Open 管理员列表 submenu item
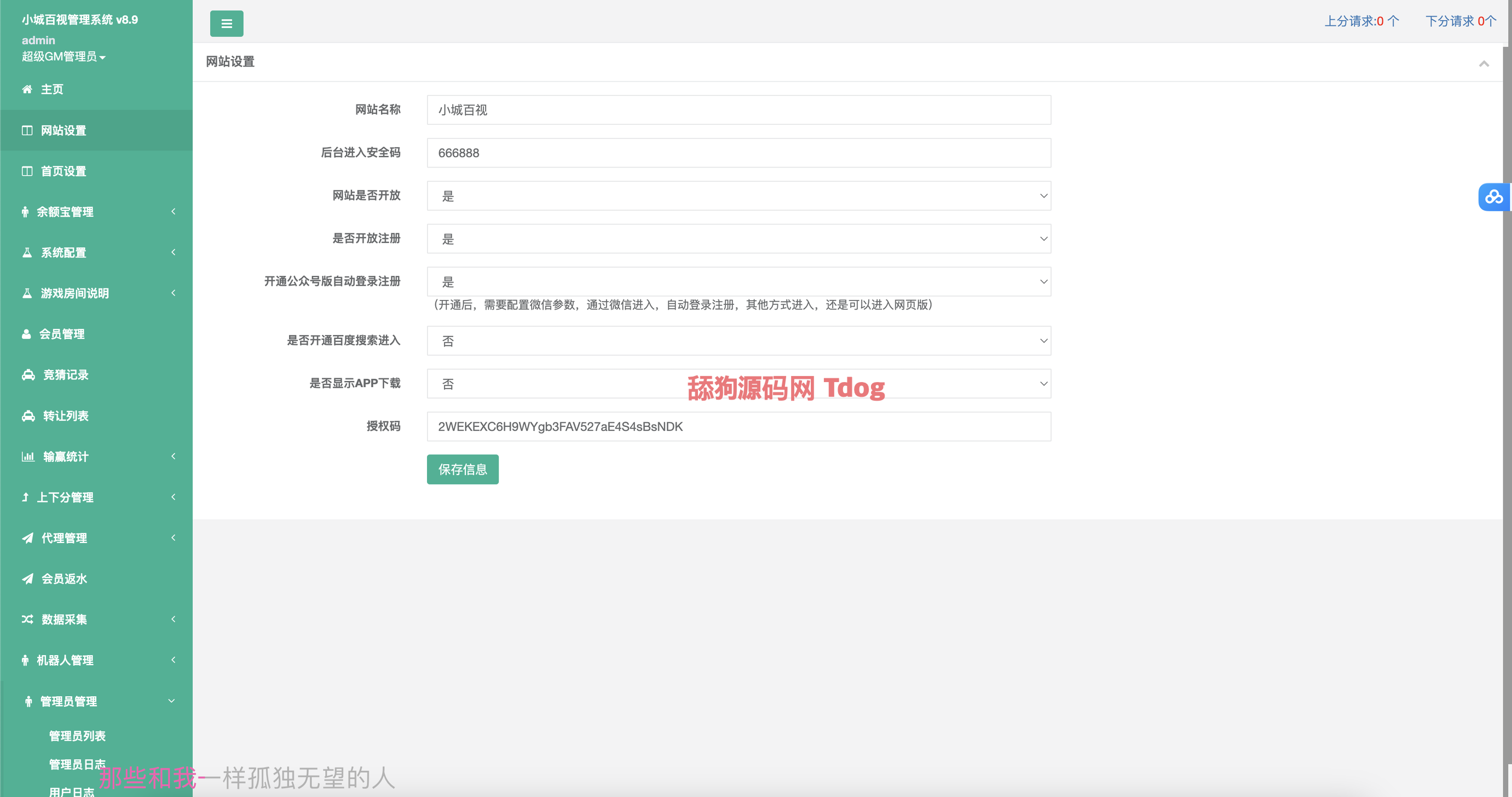1512x797 pixels. 77,736
